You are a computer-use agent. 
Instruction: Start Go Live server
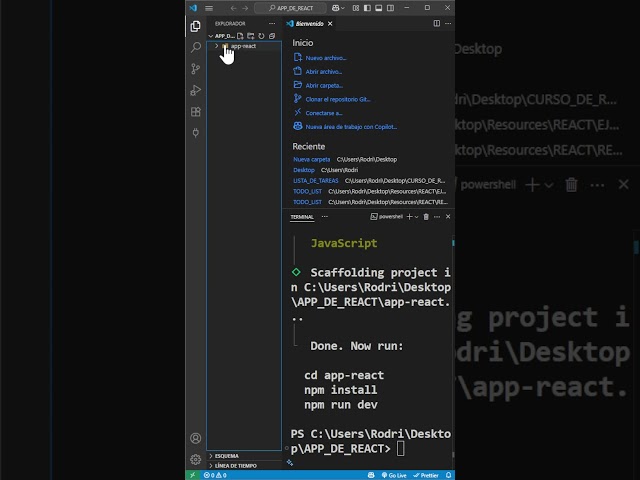coord(394,475)
